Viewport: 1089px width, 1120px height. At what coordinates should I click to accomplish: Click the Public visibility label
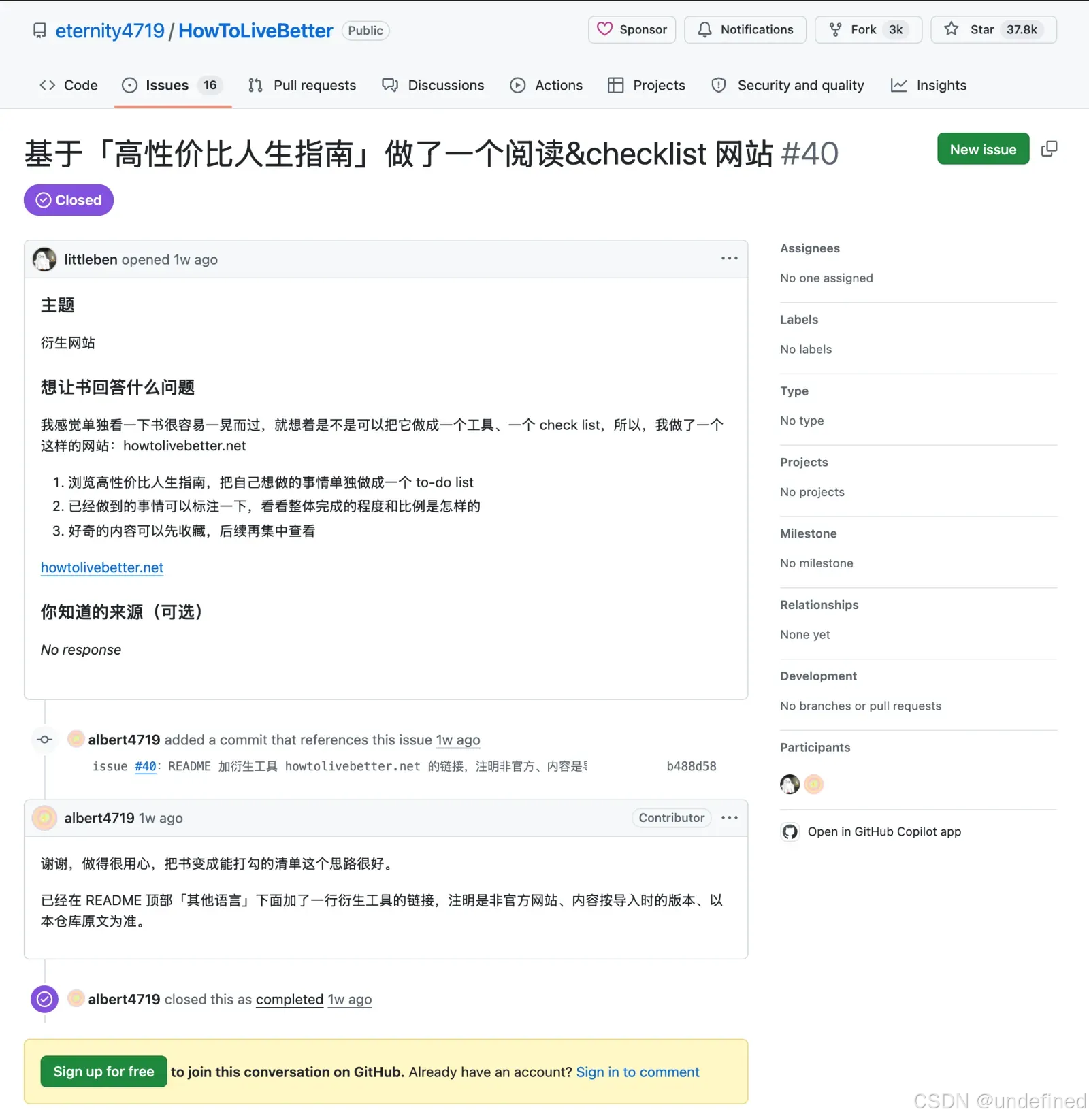365,31
